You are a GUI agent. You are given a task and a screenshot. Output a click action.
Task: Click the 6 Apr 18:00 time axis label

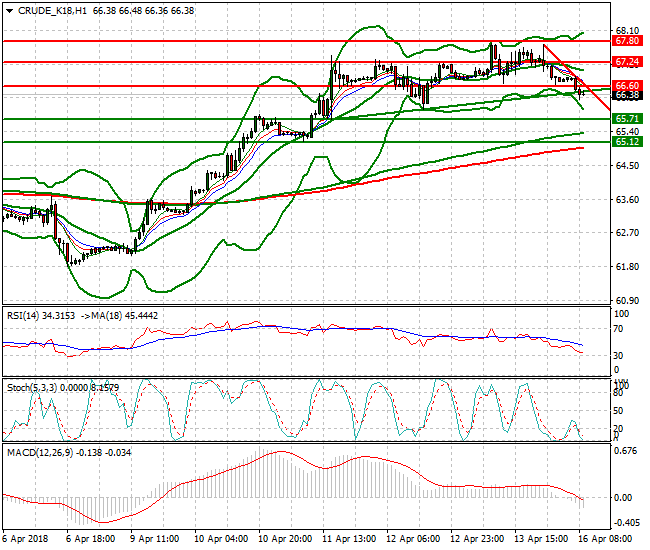pyautogui.click(x=90, y=539)
